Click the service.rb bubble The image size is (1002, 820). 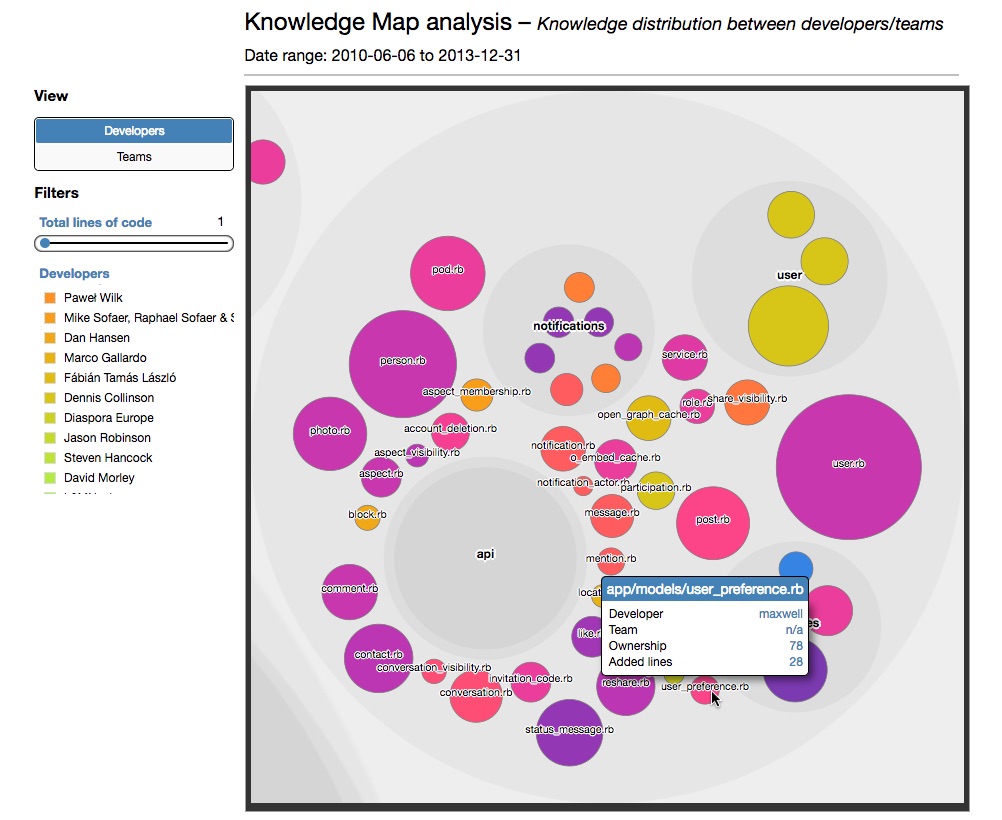pyautogui.click(x=685, y=358)
